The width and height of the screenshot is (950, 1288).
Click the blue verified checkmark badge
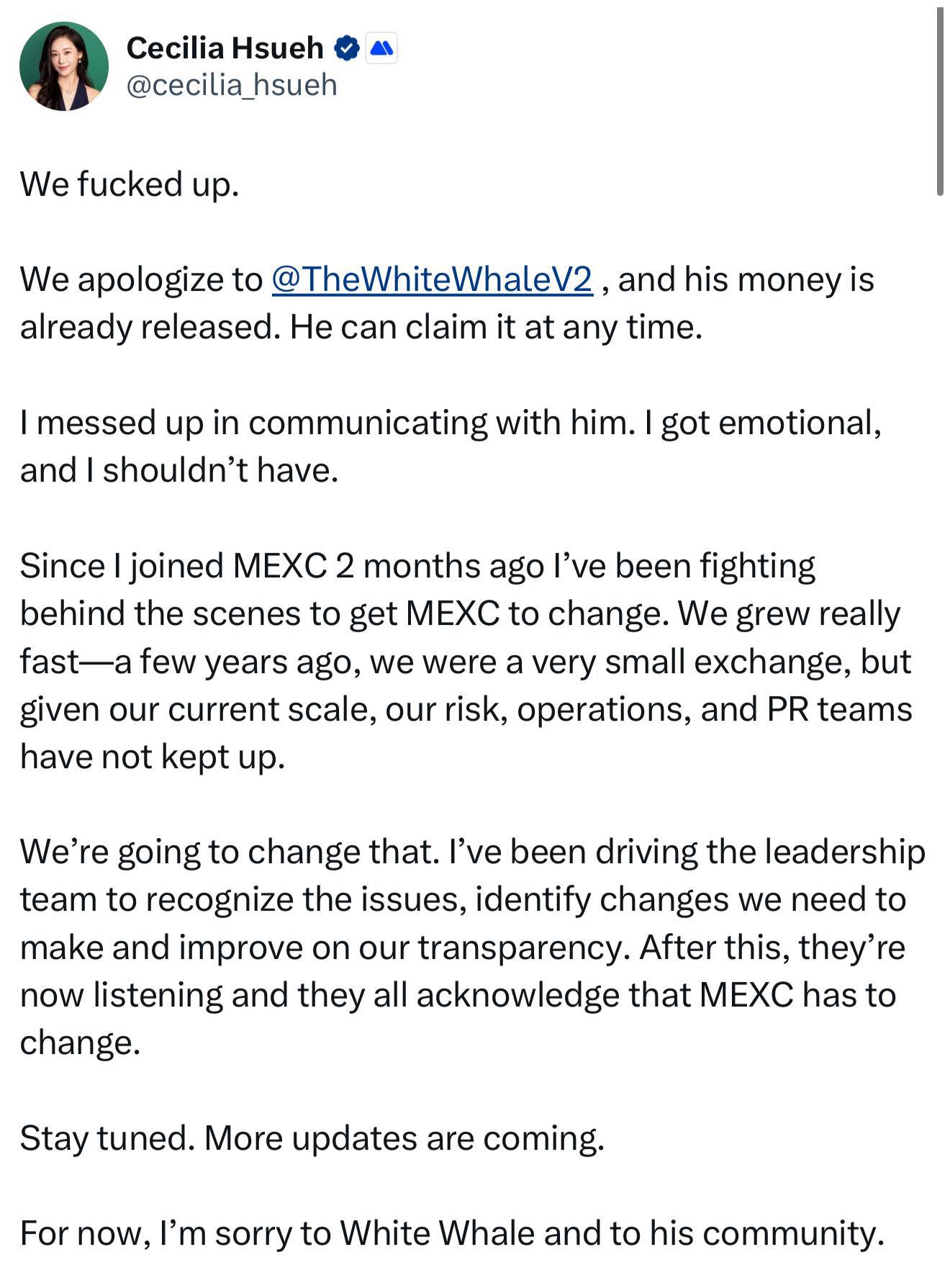click(347, 48)
